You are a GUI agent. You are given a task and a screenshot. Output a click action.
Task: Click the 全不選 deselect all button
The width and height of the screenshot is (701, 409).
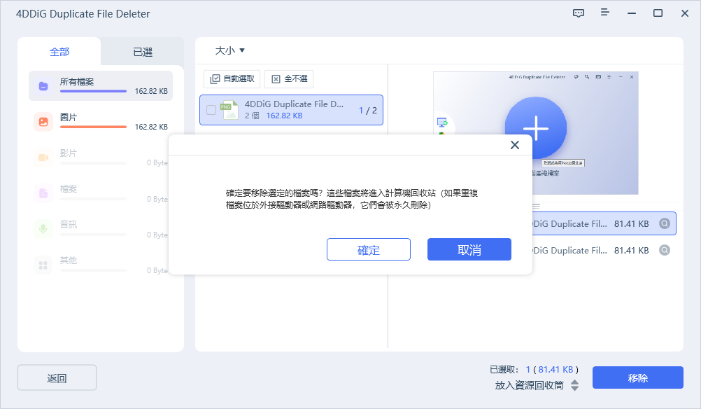pyautogui.click(x=289, y=79)
